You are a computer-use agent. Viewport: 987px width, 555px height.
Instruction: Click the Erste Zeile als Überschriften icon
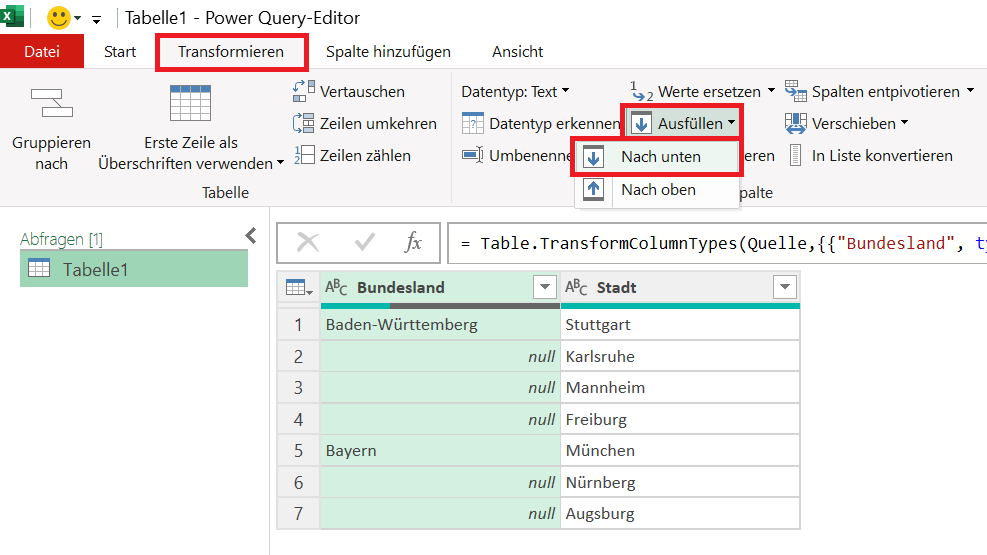pyautogui.click(x=190, y=103)
